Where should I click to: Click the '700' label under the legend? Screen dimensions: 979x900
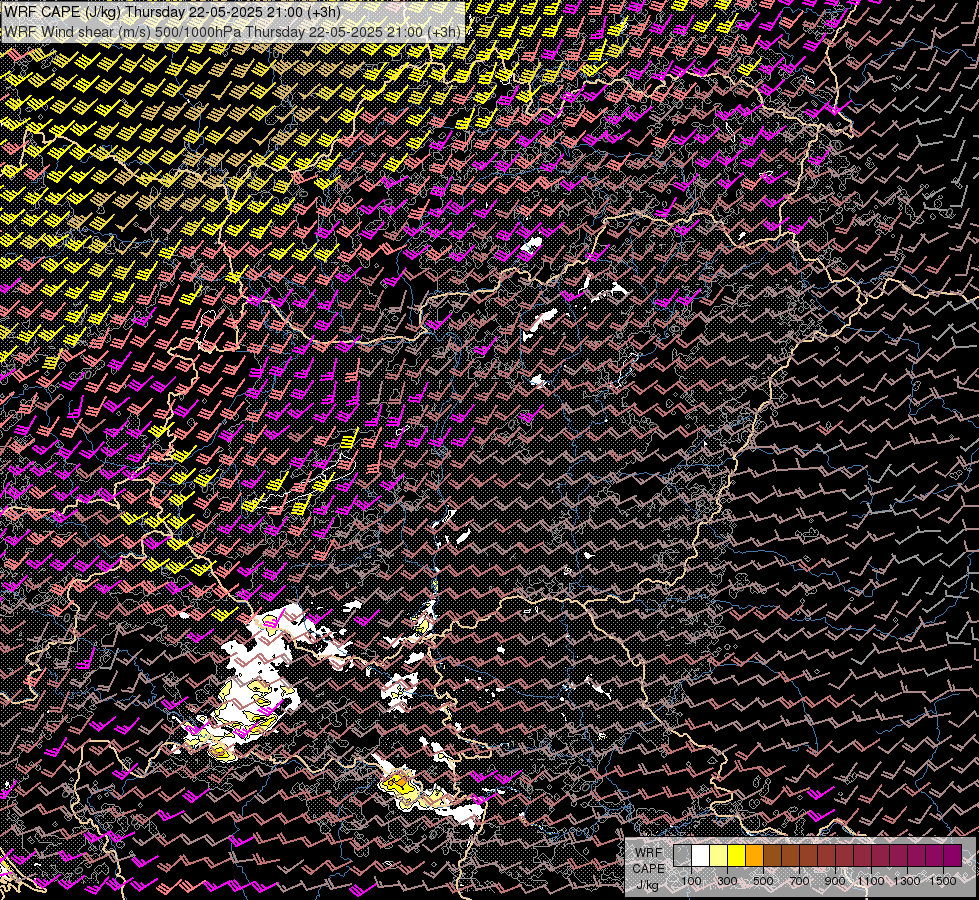pos(799,881)
